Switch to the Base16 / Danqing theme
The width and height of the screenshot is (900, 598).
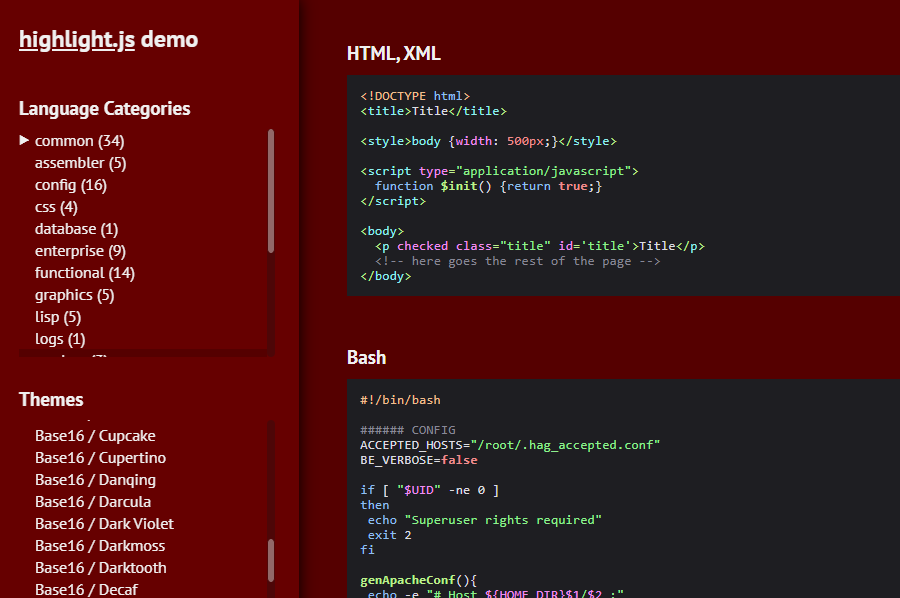click(x=95, y=480)
